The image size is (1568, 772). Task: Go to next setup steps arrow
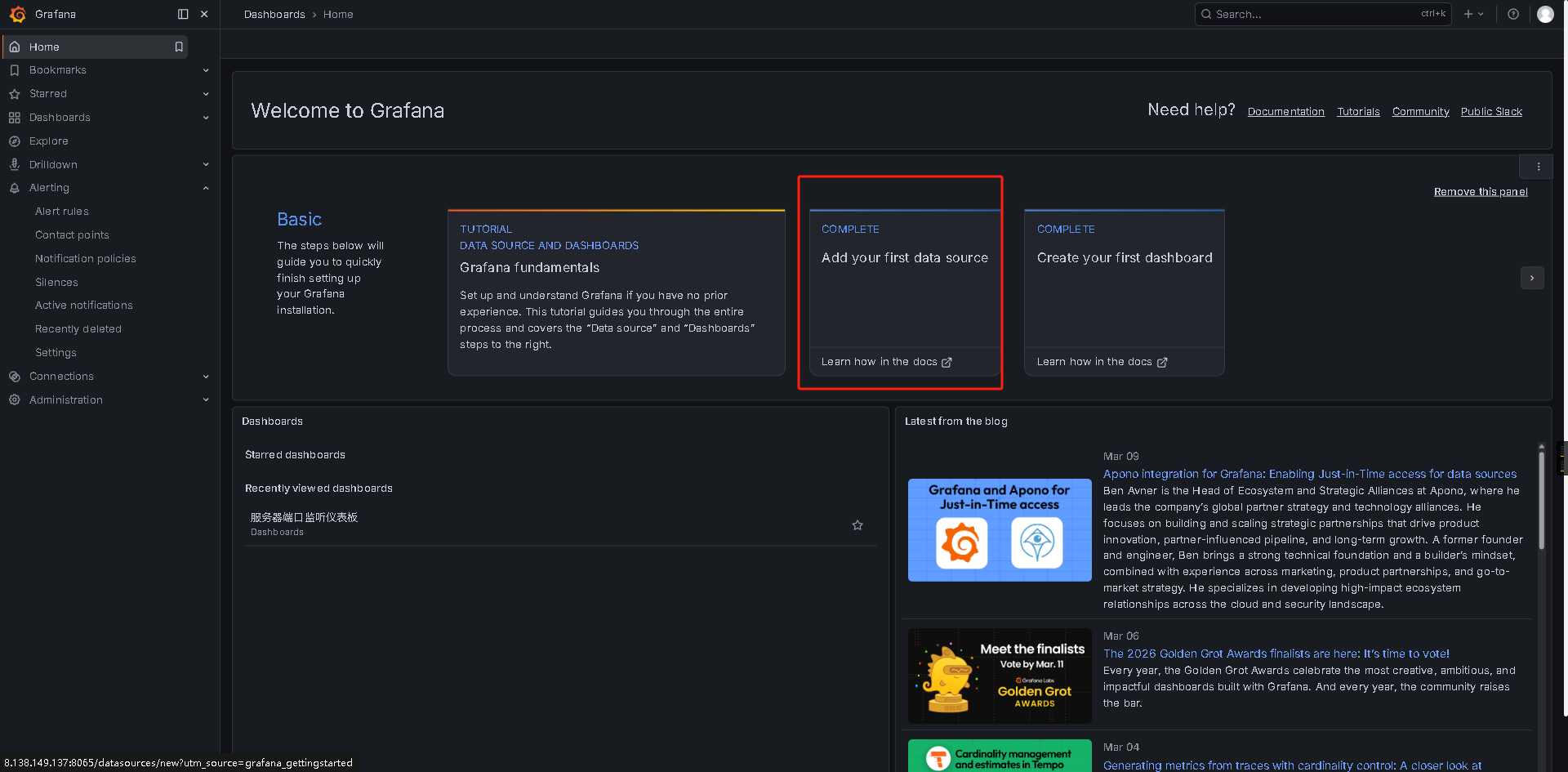tap(1532, 278)
